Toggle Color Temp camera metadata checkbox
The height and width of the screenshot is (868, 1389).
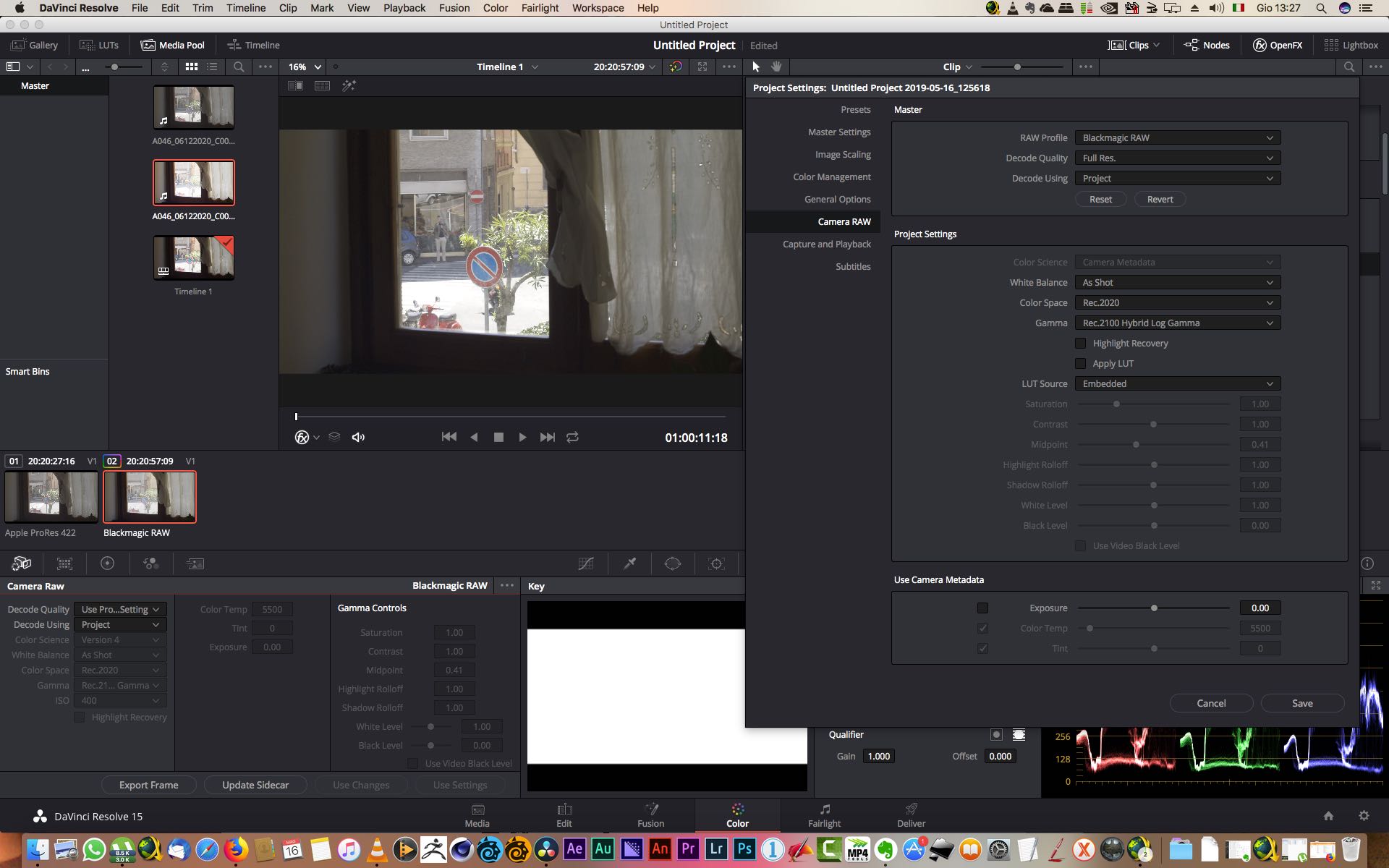982,628
